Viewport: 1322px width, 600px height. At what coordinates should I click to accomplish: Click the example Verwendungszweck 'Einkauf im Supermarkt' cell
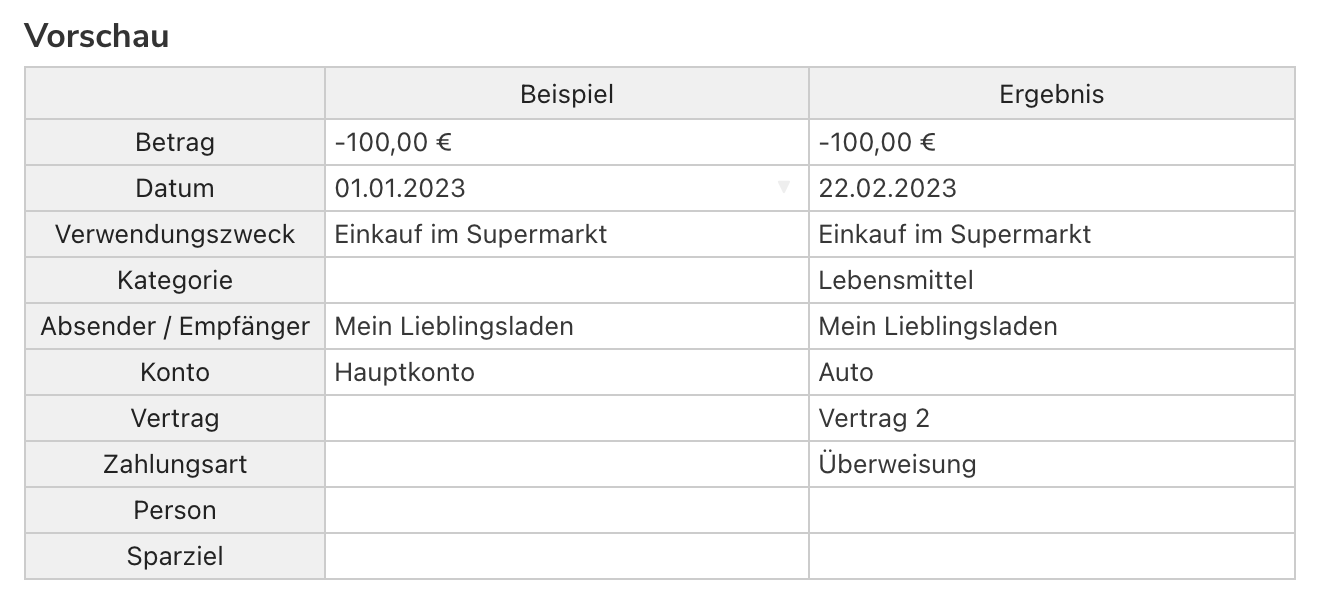point(566,234)
